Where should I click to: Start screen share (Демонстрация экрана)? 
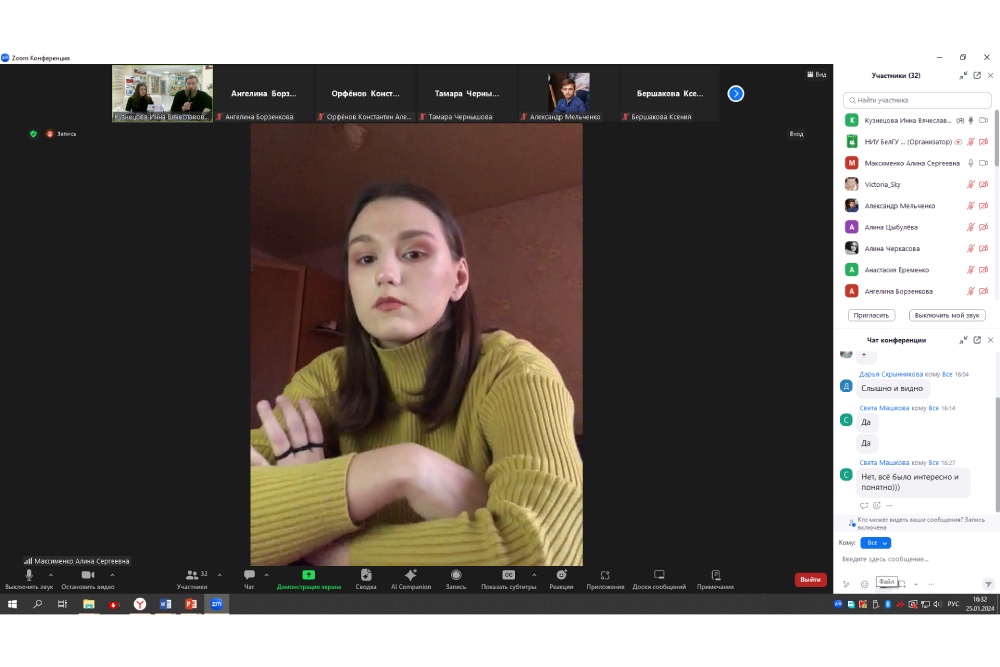[309, 576]
